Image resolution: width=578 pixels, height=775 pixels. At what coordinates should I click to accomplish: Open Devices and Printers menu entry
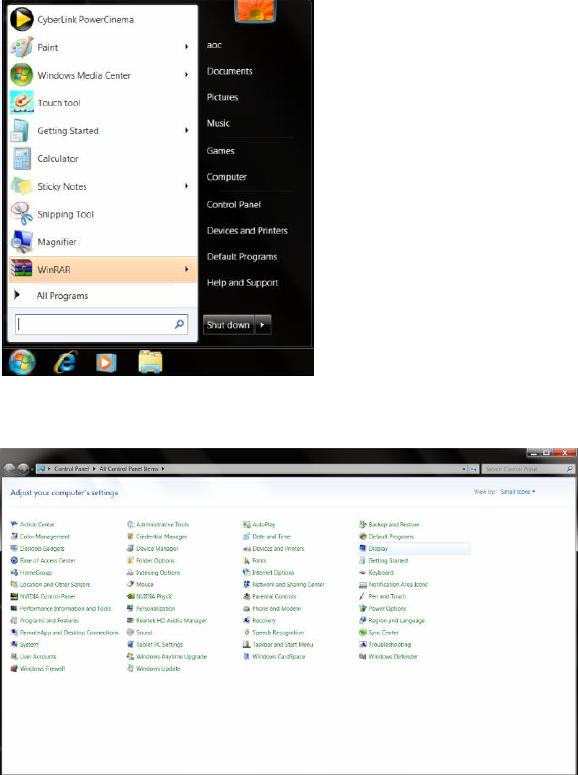247,231
